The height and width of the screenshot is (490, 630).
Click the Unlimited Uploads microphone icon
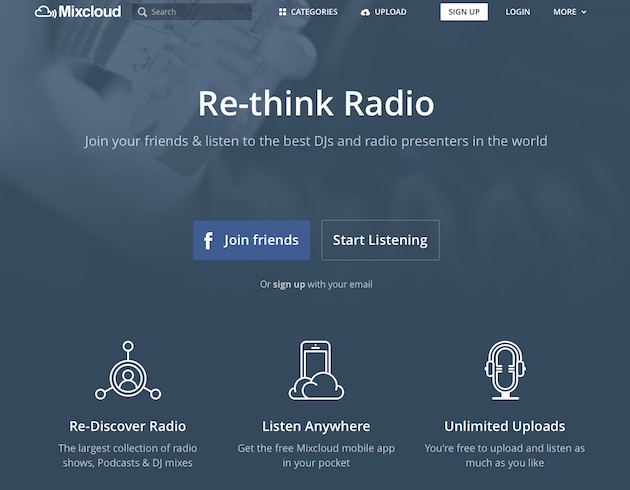pyautogui.click(x=505, y=370)
